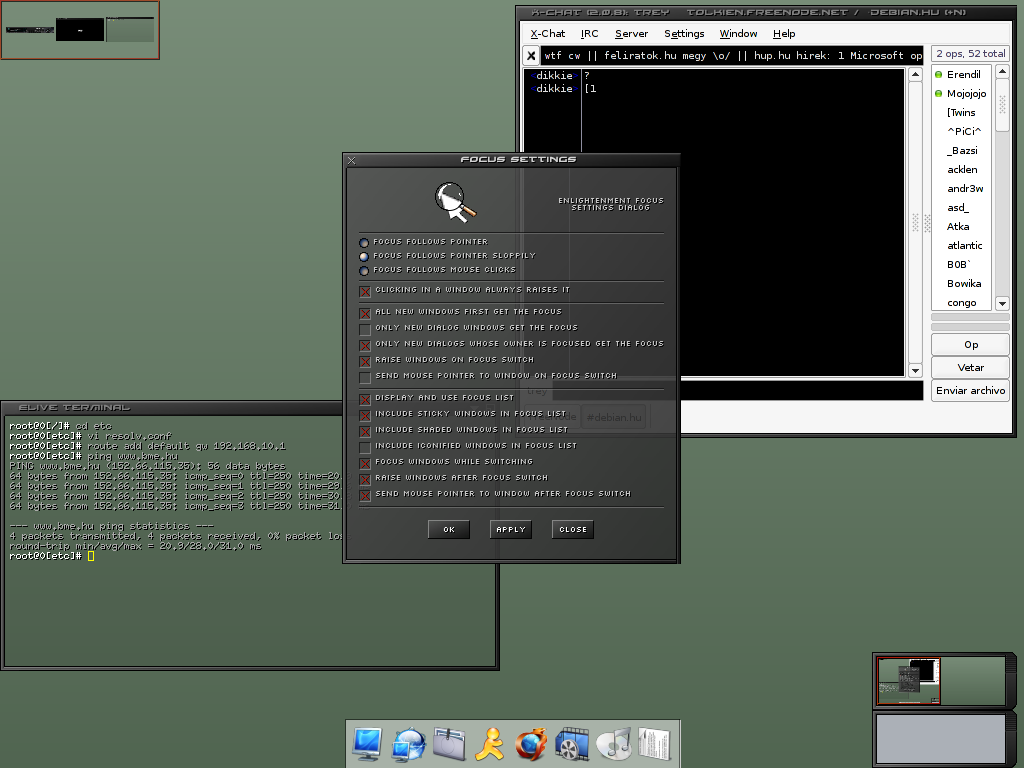Toggle Send Mouse Pointer After Focus Switch
1024x768 pixels.
point(365,495)
